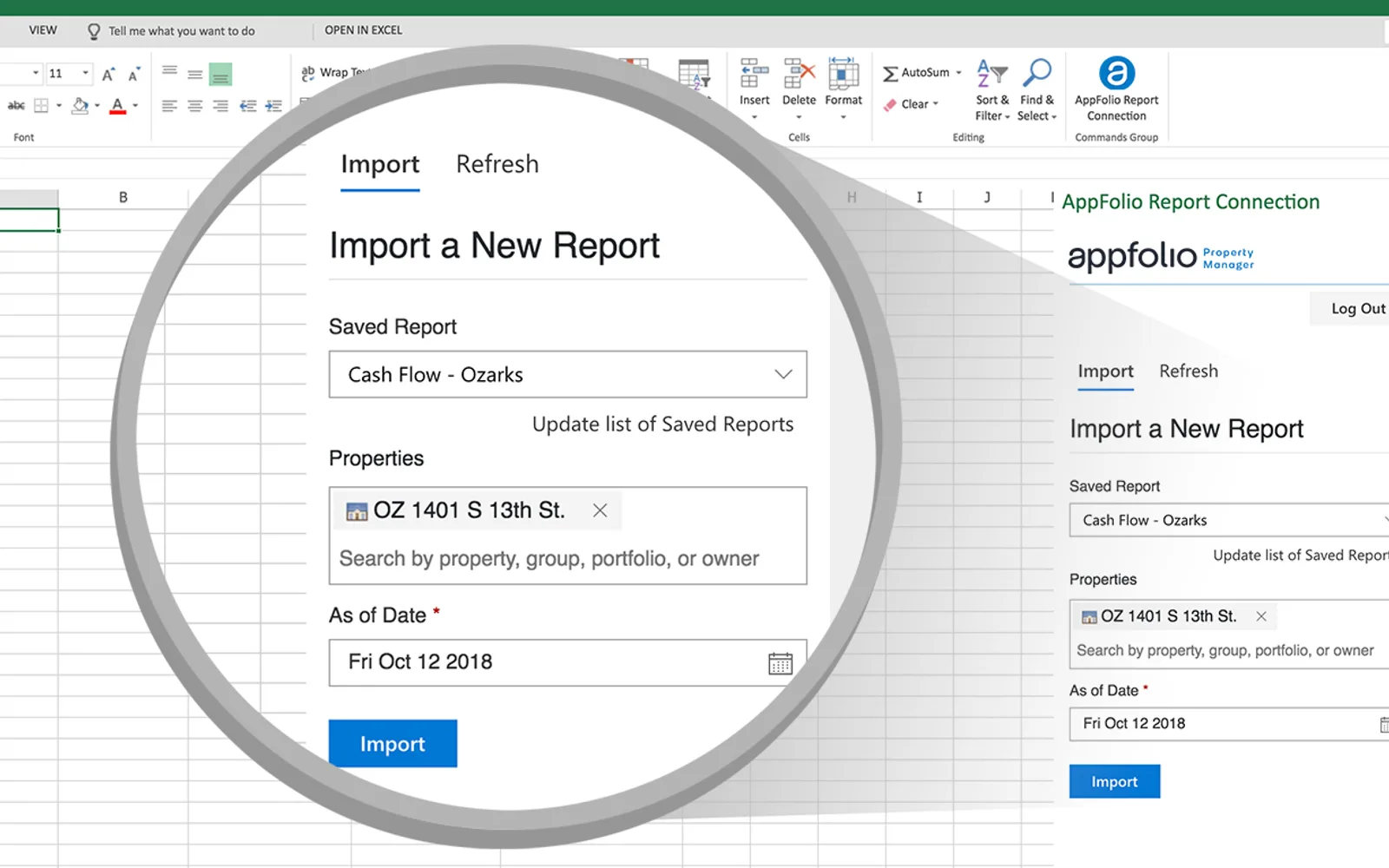Open the Clear eraser menu
The width and height of the screenshot is (1389, 868).
coord(912,104)
